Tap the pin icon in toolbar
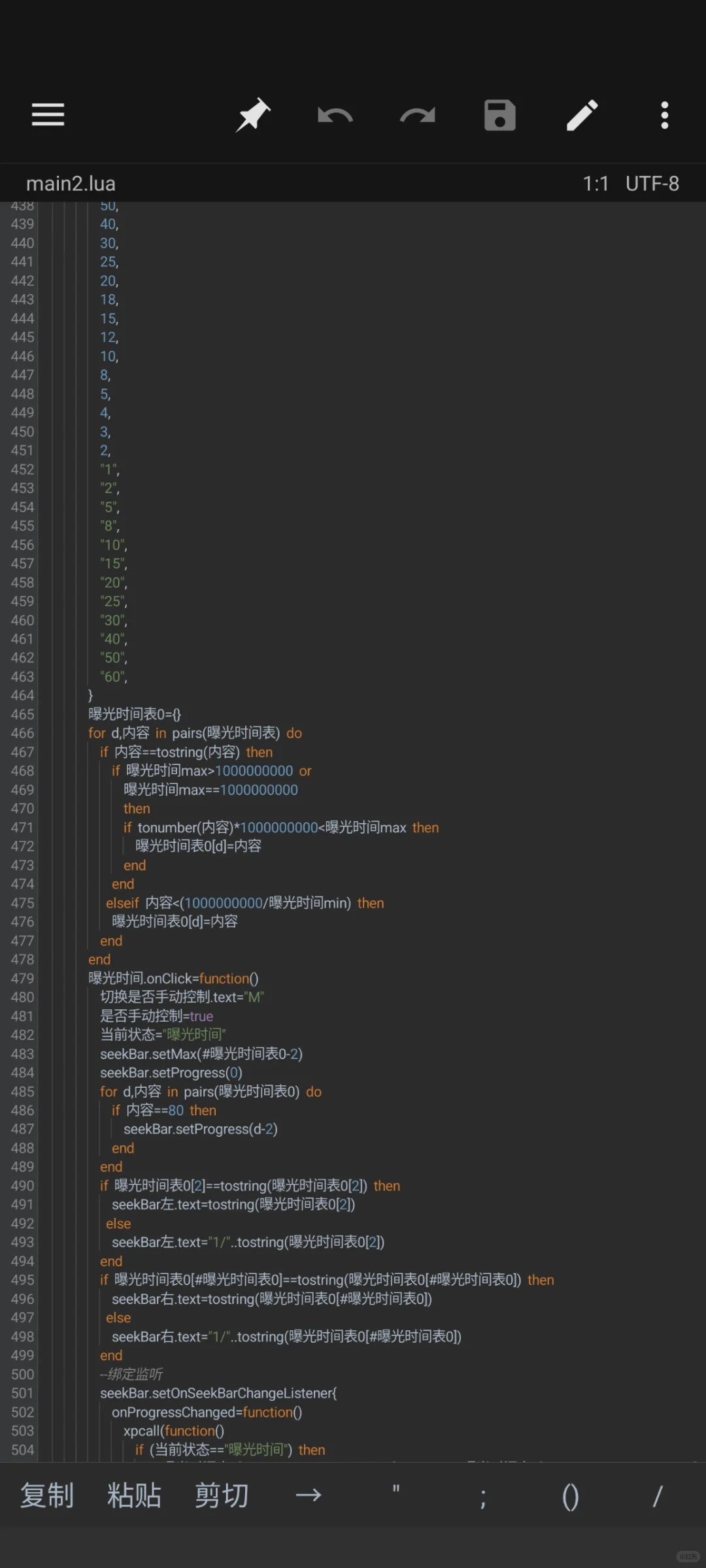The width and height of the screenshot is (706, 1568). point(252,115)
